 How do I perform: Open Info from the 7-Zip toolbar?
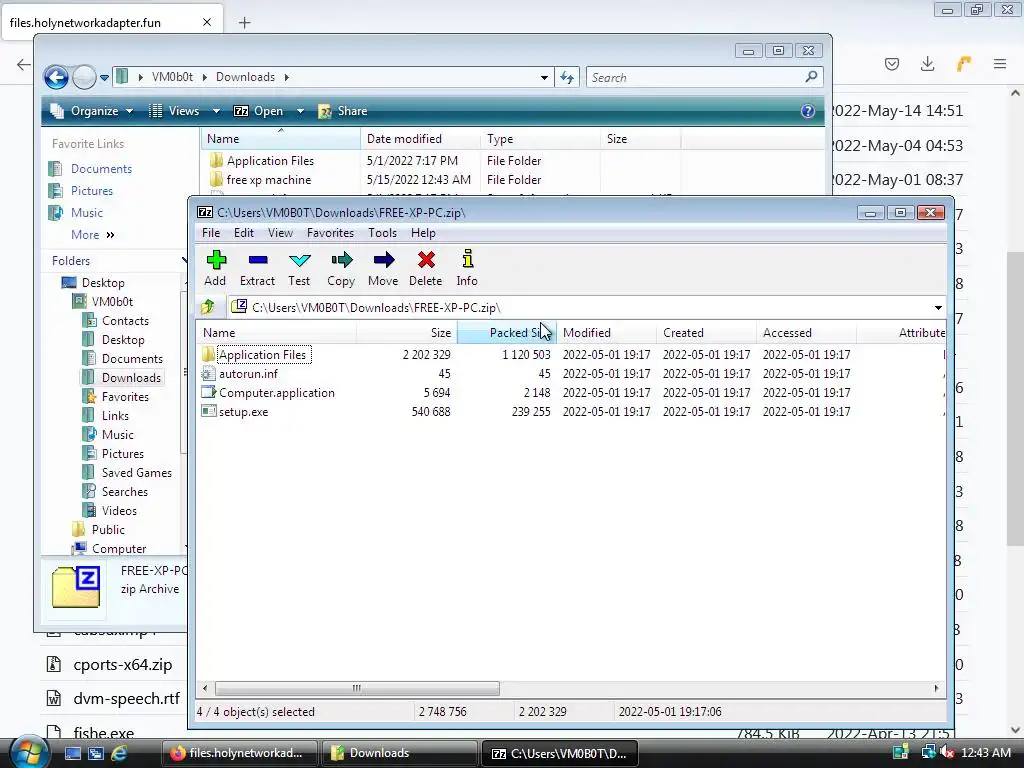point(467,268)
